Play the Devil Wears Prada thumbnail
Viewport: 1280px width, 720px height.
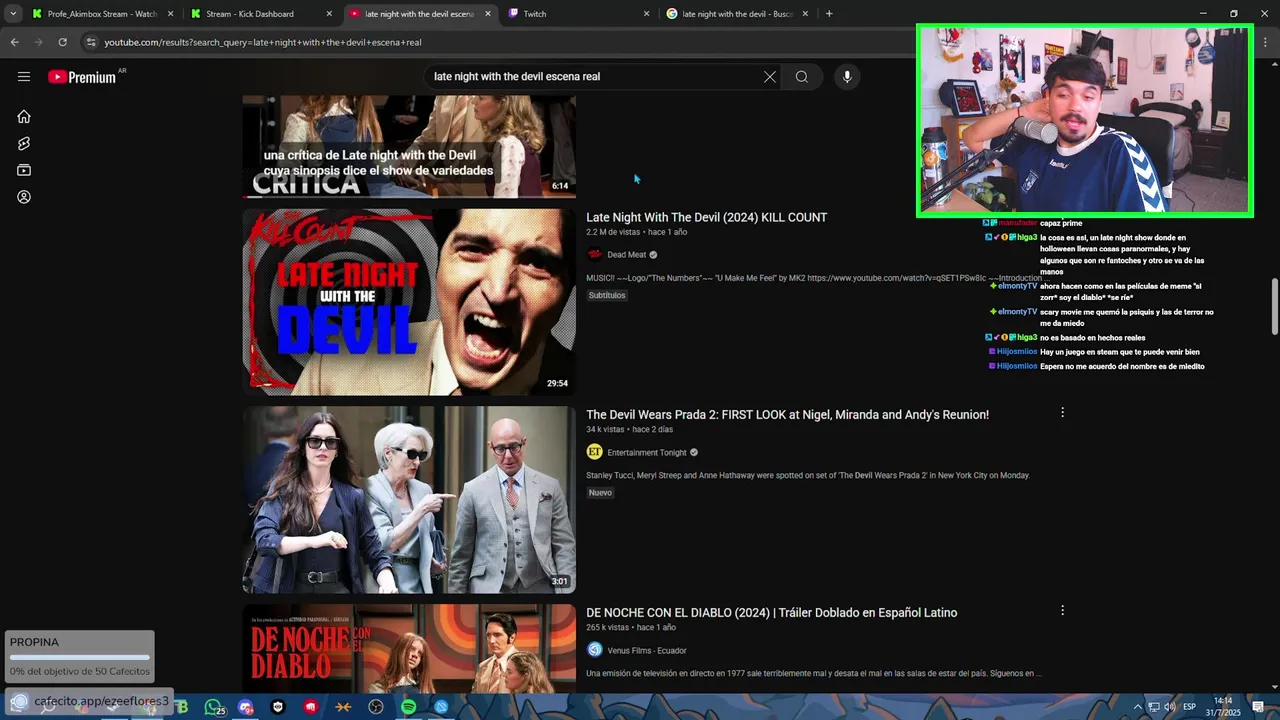409,500
